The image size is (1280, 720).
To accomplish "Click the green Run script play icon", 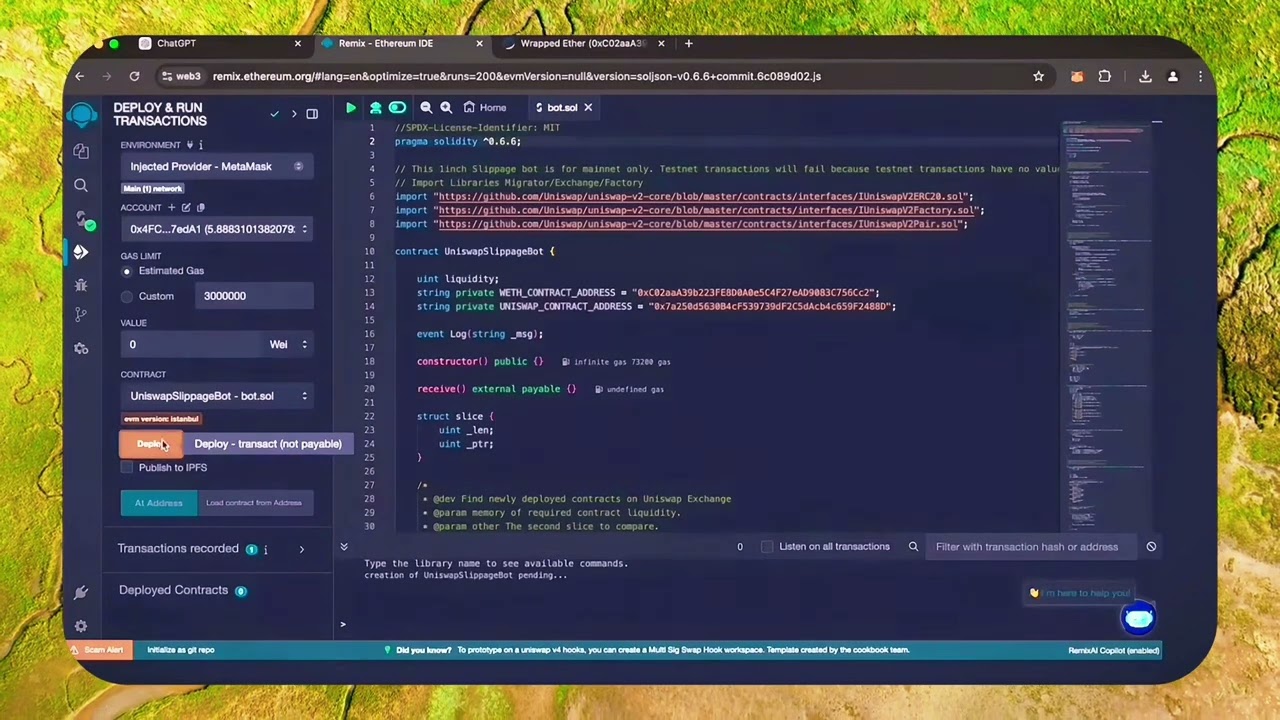I will point(351,107).
